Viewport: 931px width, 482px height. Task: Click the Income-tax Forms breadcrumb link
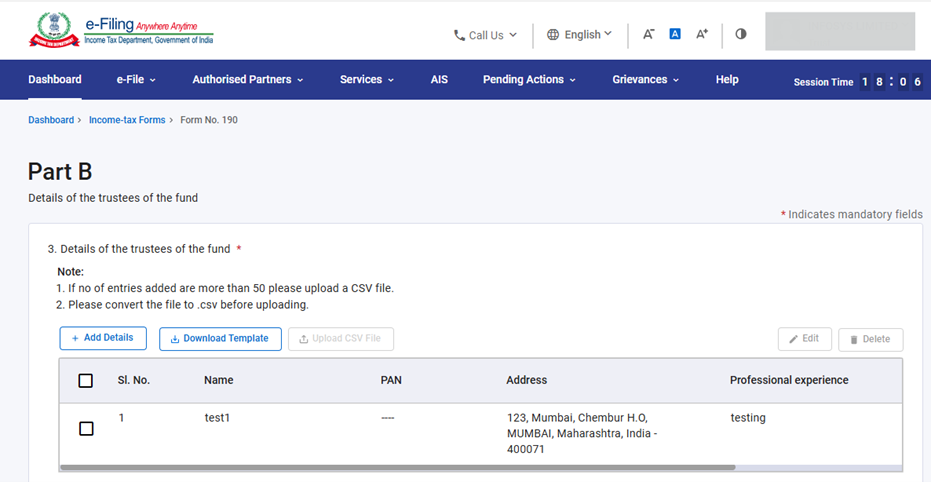pyautogui.click(x=127, y=120)
